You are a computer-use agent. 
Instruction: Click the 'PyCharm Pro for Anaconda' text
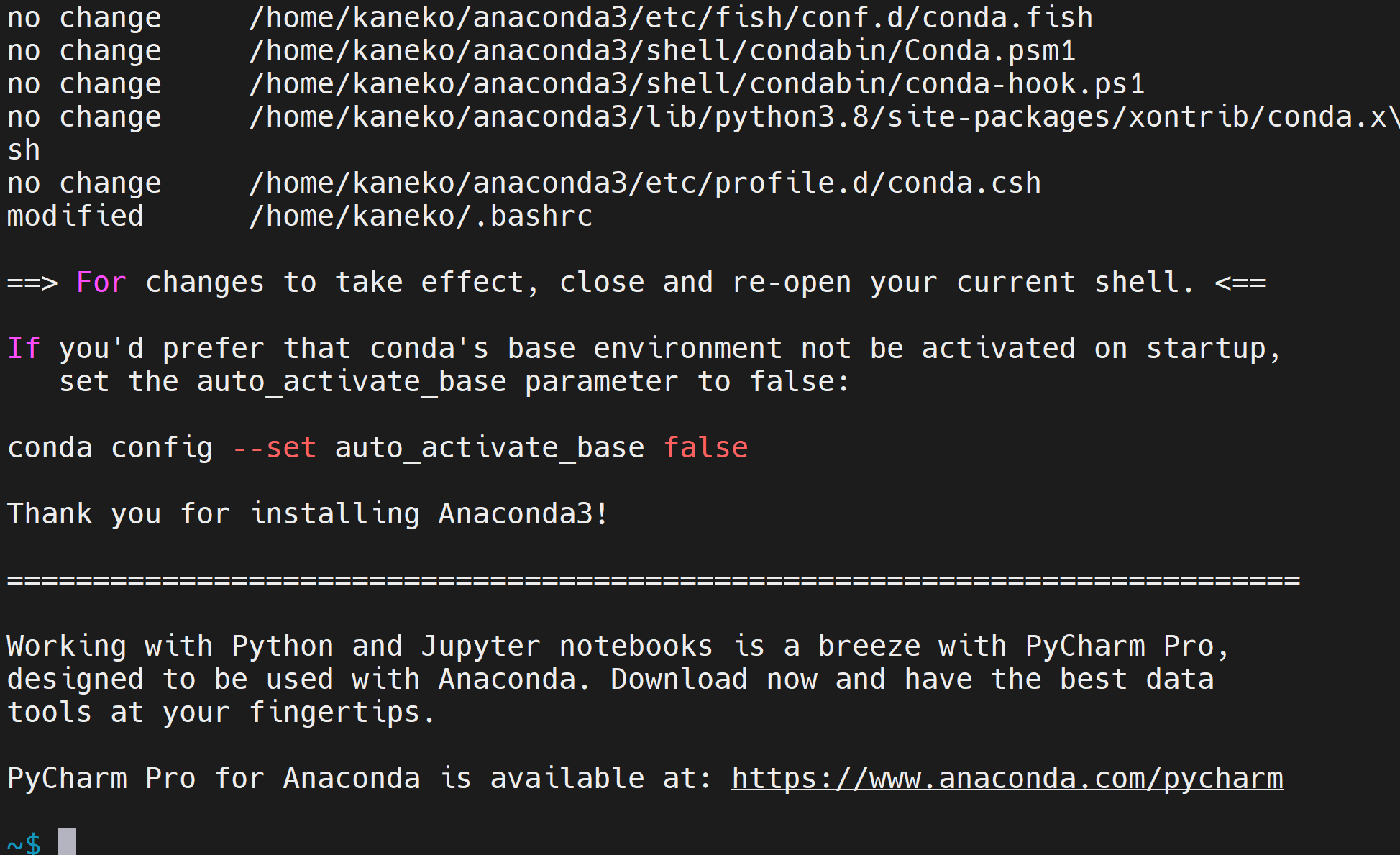214,779
